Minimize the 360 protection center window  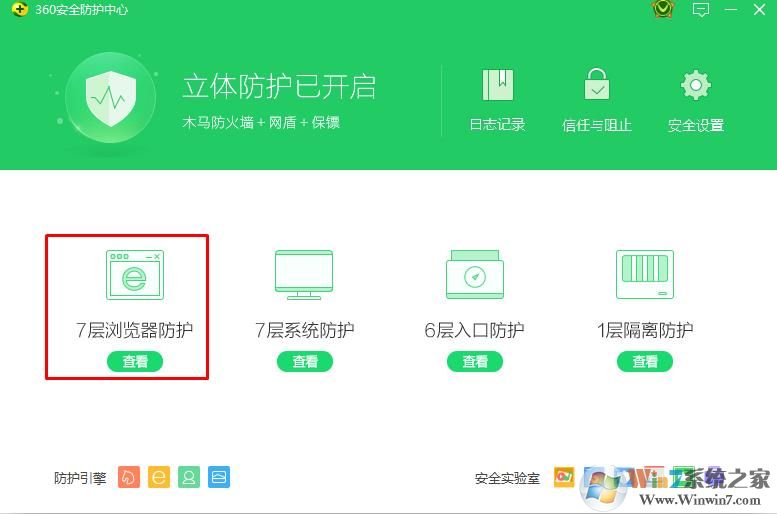click(x=730, y=9)
